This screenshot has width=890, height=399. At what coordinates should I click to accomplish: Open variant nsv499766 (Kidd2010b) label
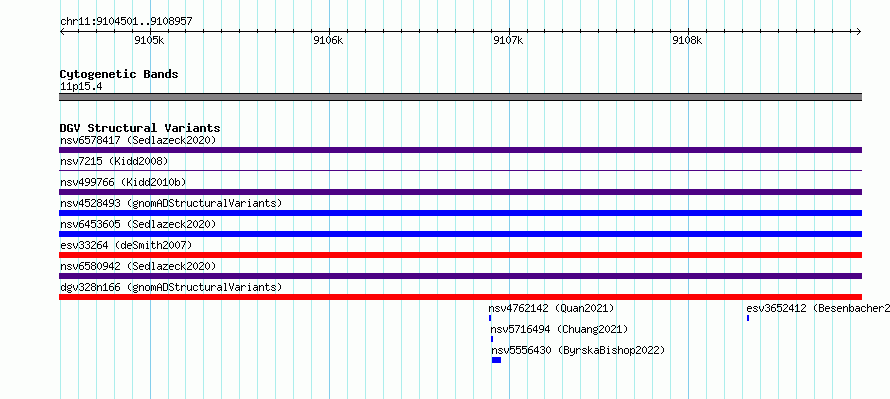click(123, 182)
